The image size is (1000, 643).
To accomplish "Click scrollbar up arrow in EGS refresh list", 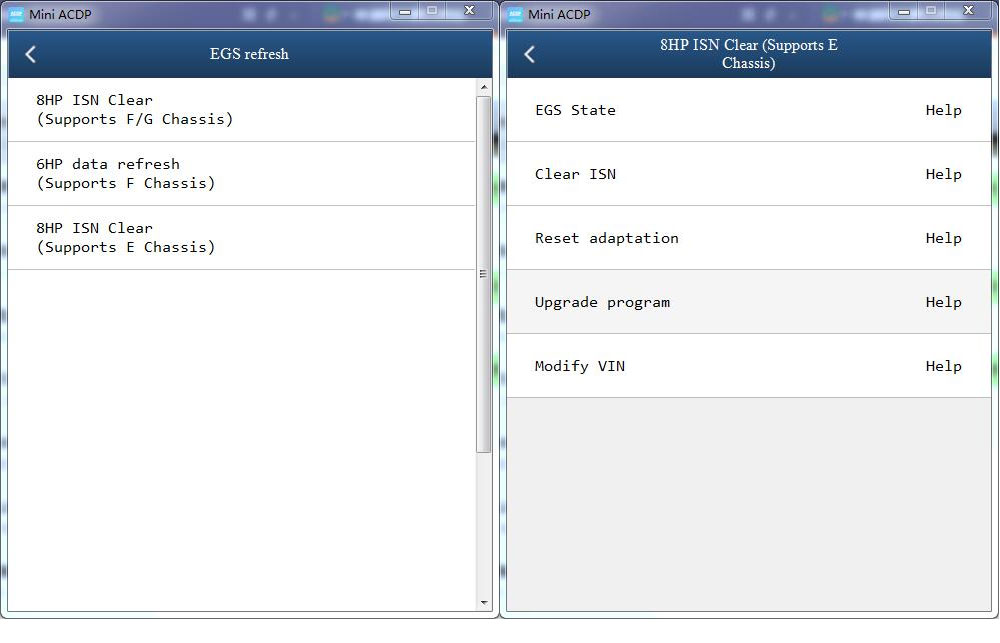I will 484,87.
